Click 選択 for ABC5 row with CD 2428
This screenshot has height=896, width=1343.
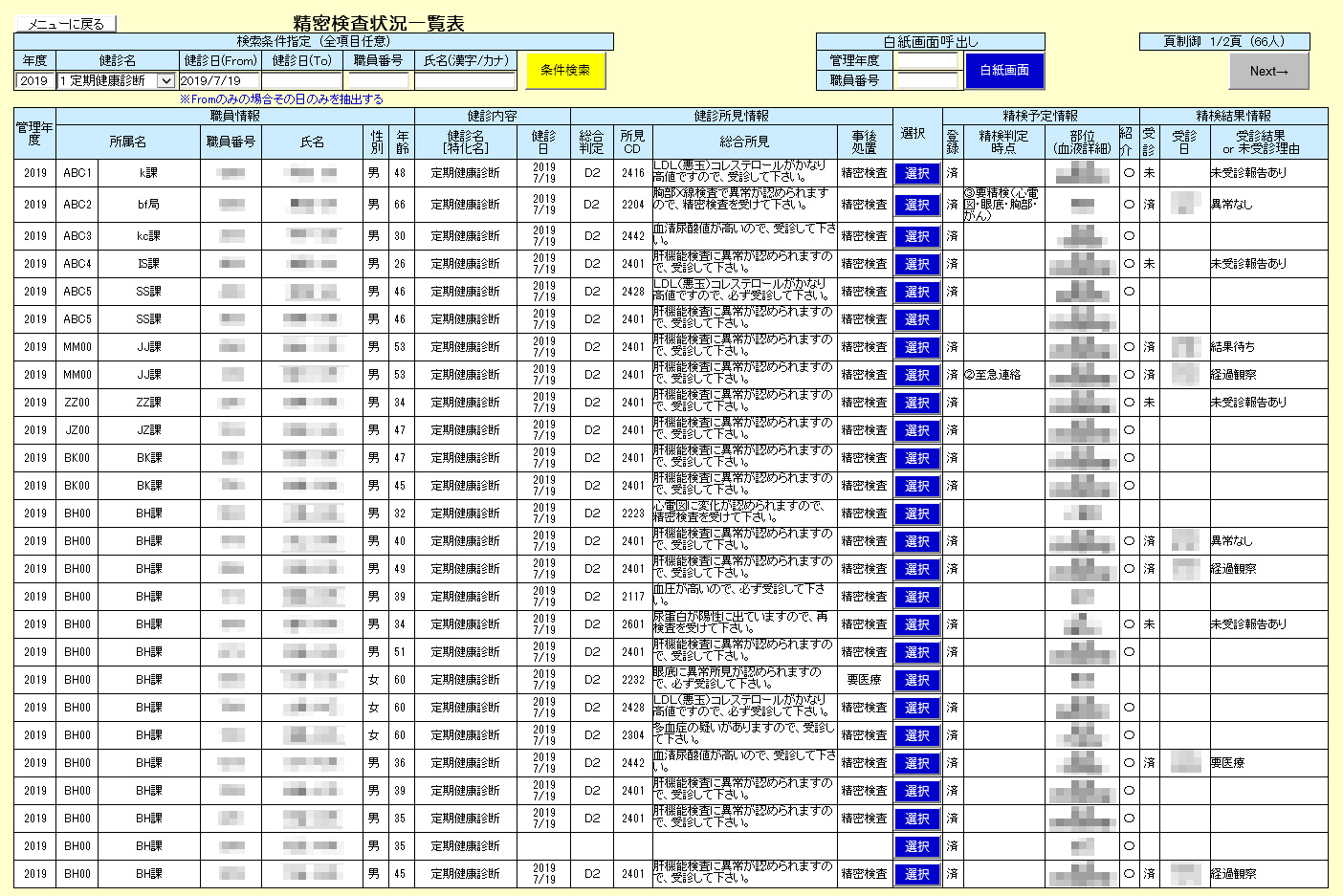[x=917, y=292]
